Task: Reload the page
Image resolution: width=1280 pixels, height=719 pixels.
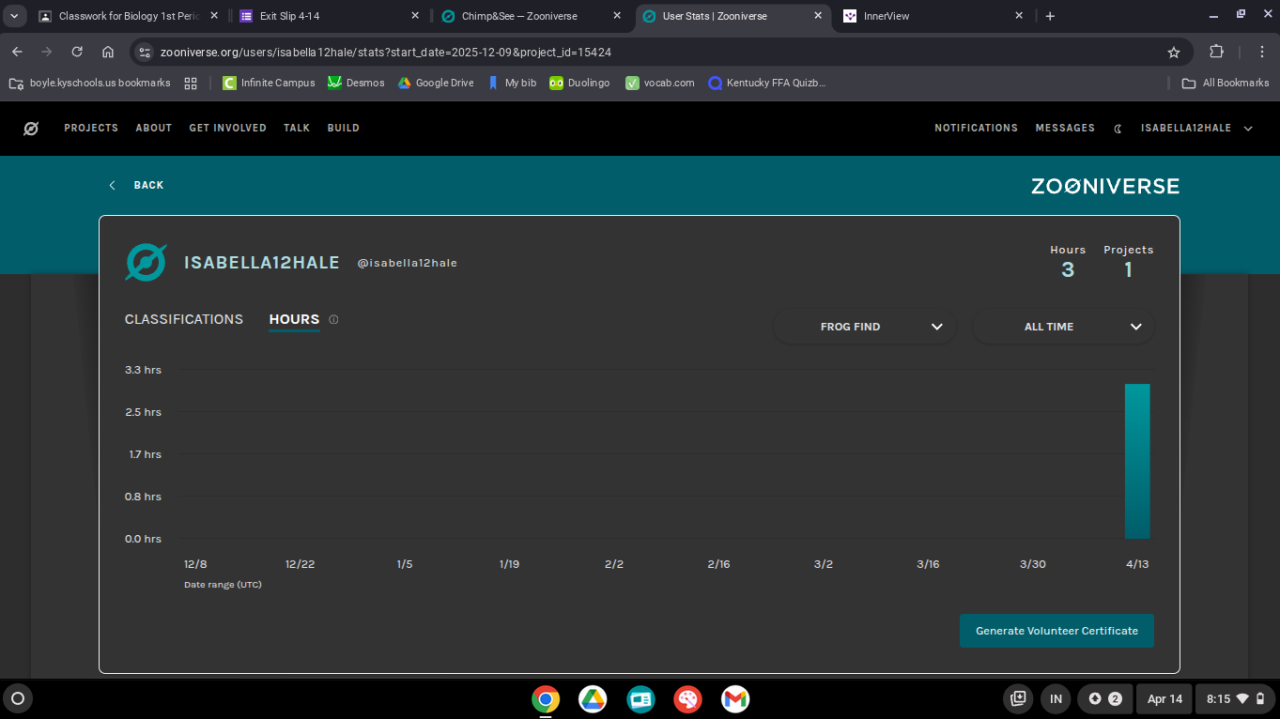Action: tap(77, 52)
